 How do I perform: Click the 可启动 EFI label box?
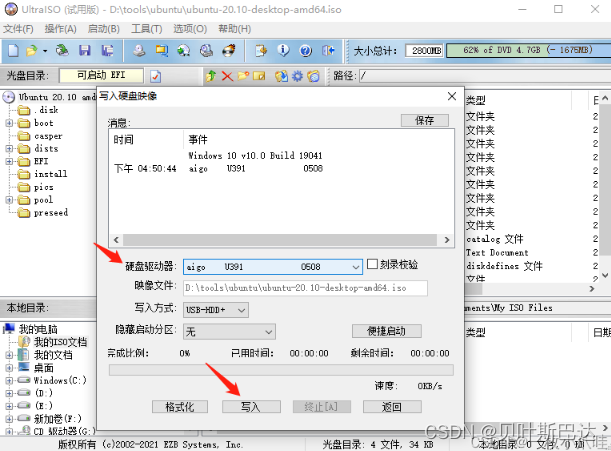coord(101,75)
